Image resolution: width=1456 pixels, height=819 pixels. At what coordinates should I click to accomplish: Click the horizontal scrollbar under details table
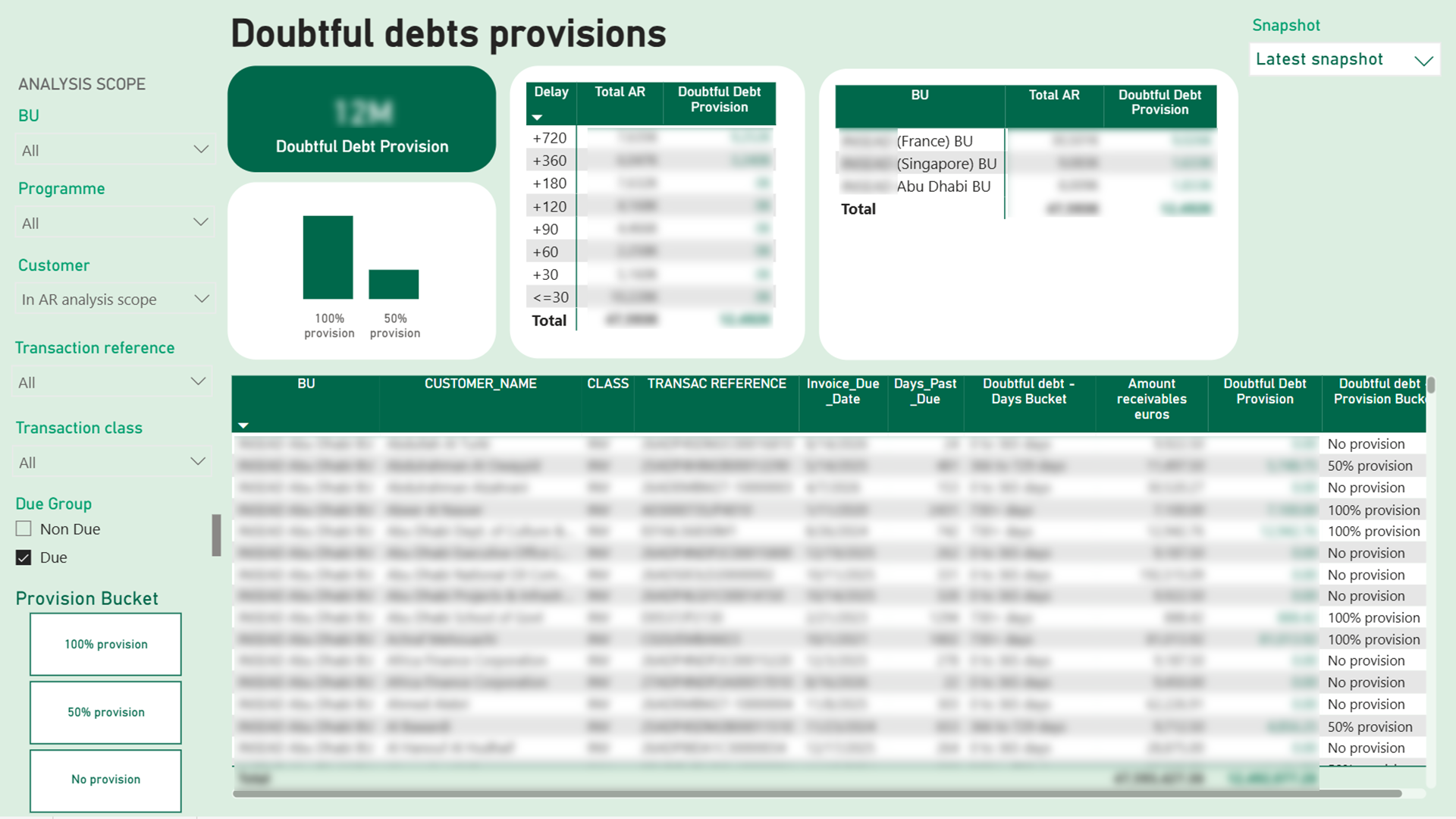817,794
